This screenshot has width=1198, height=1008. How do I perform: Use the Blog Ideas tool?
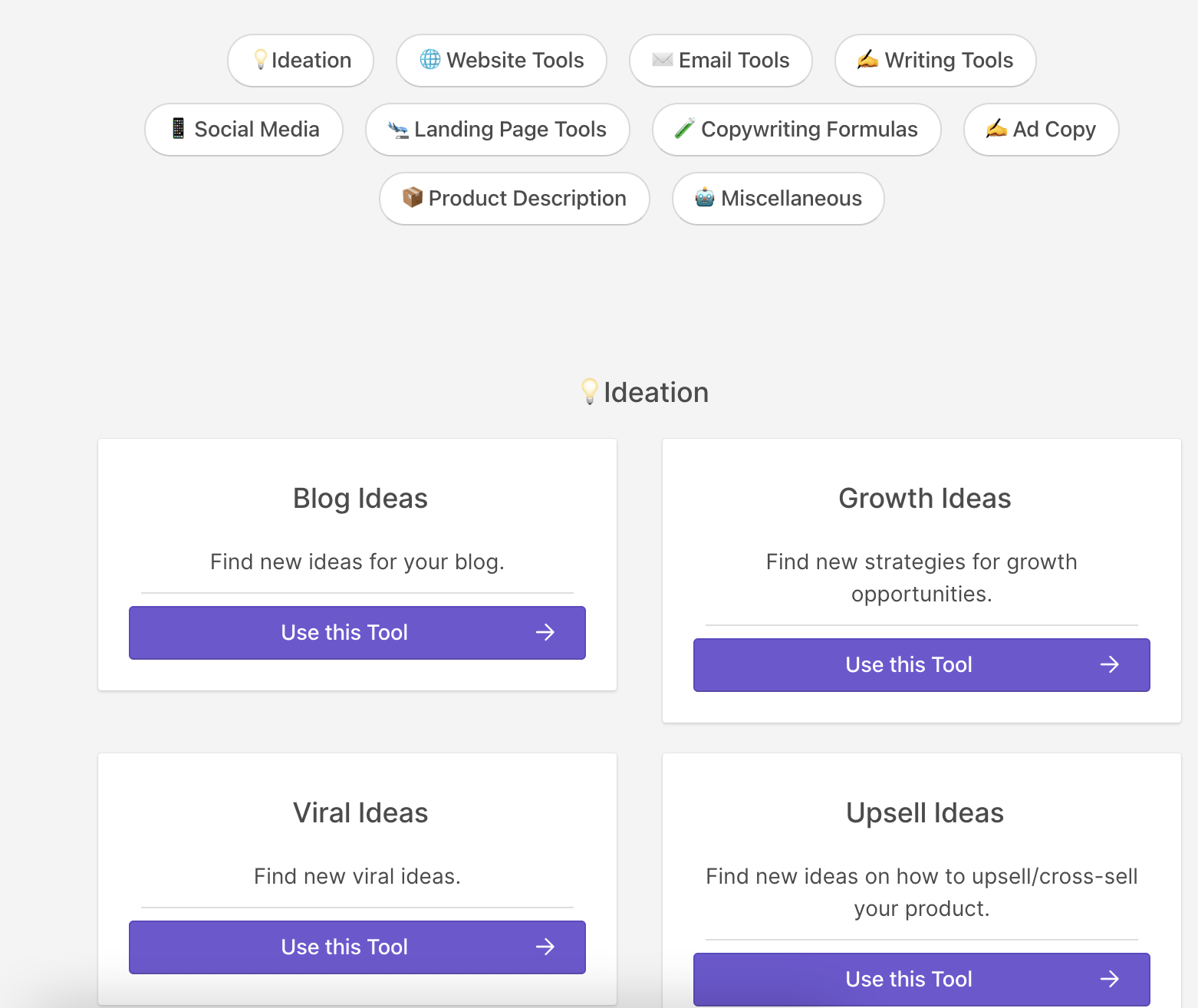[357, 633]
